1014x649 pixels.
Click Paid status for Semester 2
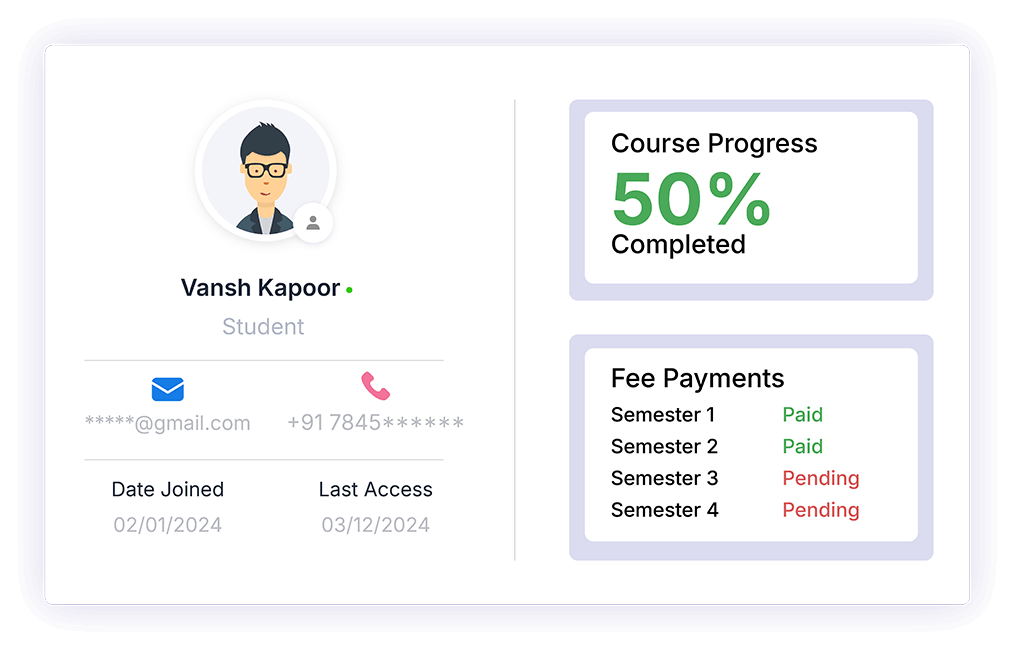802,447
